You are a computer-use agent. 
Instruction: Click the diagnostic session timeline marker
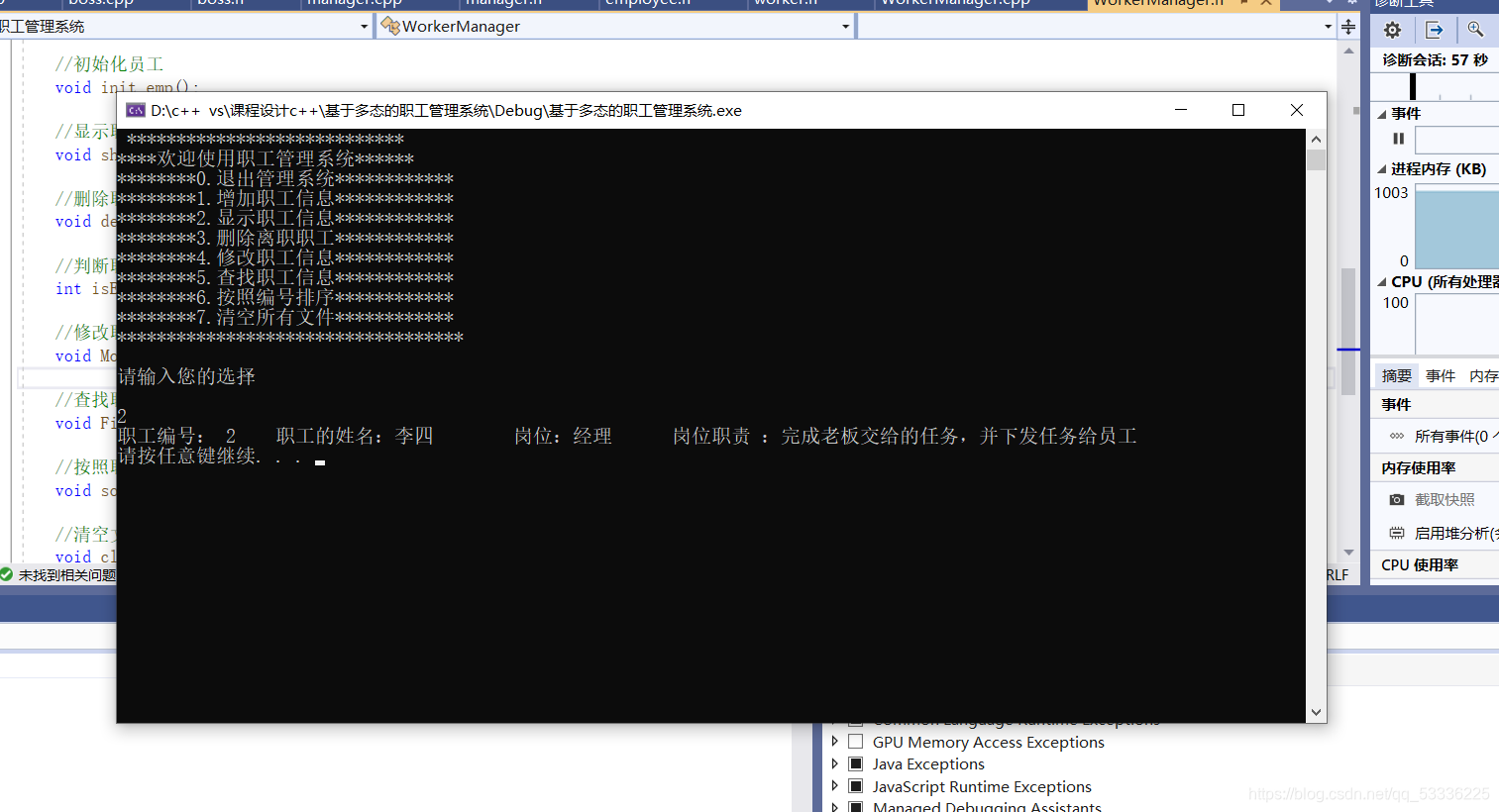pyautogui.click(x=1413, y=87)
